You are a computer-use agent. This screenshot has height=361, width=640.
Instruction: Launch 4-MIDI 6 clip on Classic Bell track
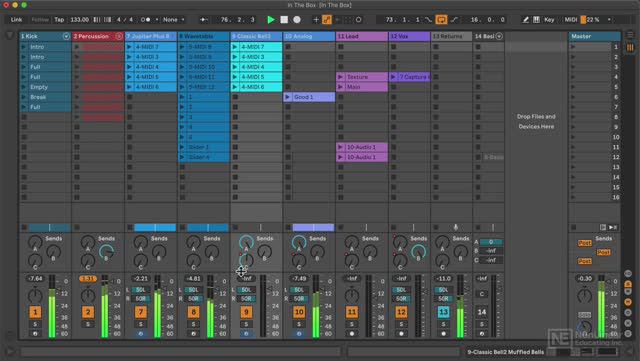[x=235, y=87]
